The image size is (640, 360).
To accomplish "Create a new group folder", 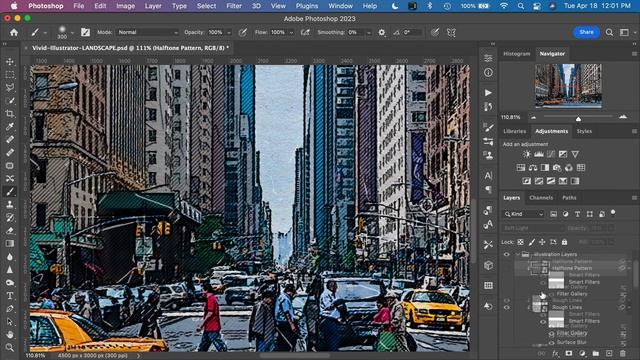I will coord(596,353).
